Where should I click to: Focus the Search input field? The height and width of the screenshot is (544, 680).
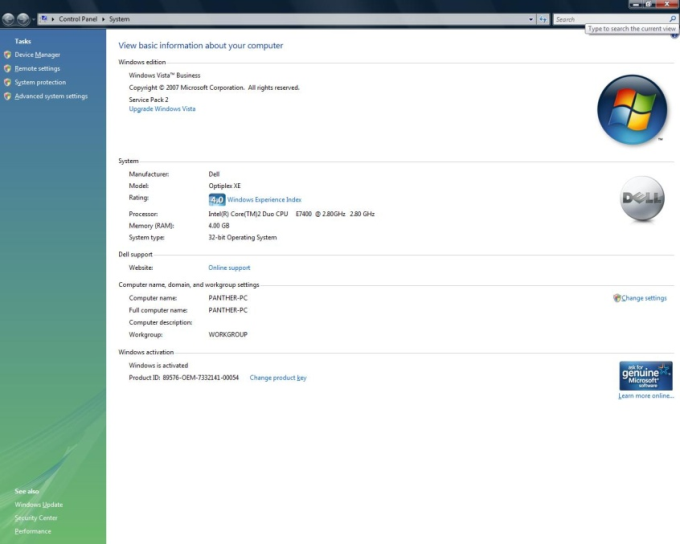coord(608,19)
